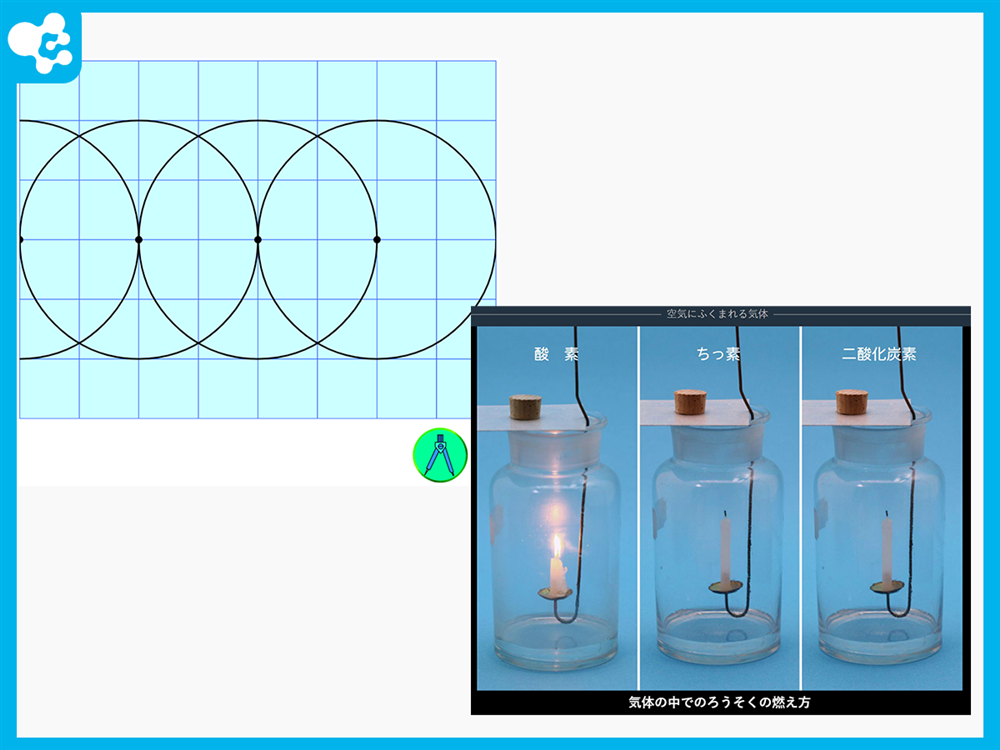Select the green compass tool button
Viewport: 1000px width, 750px height.
(440, 455)
